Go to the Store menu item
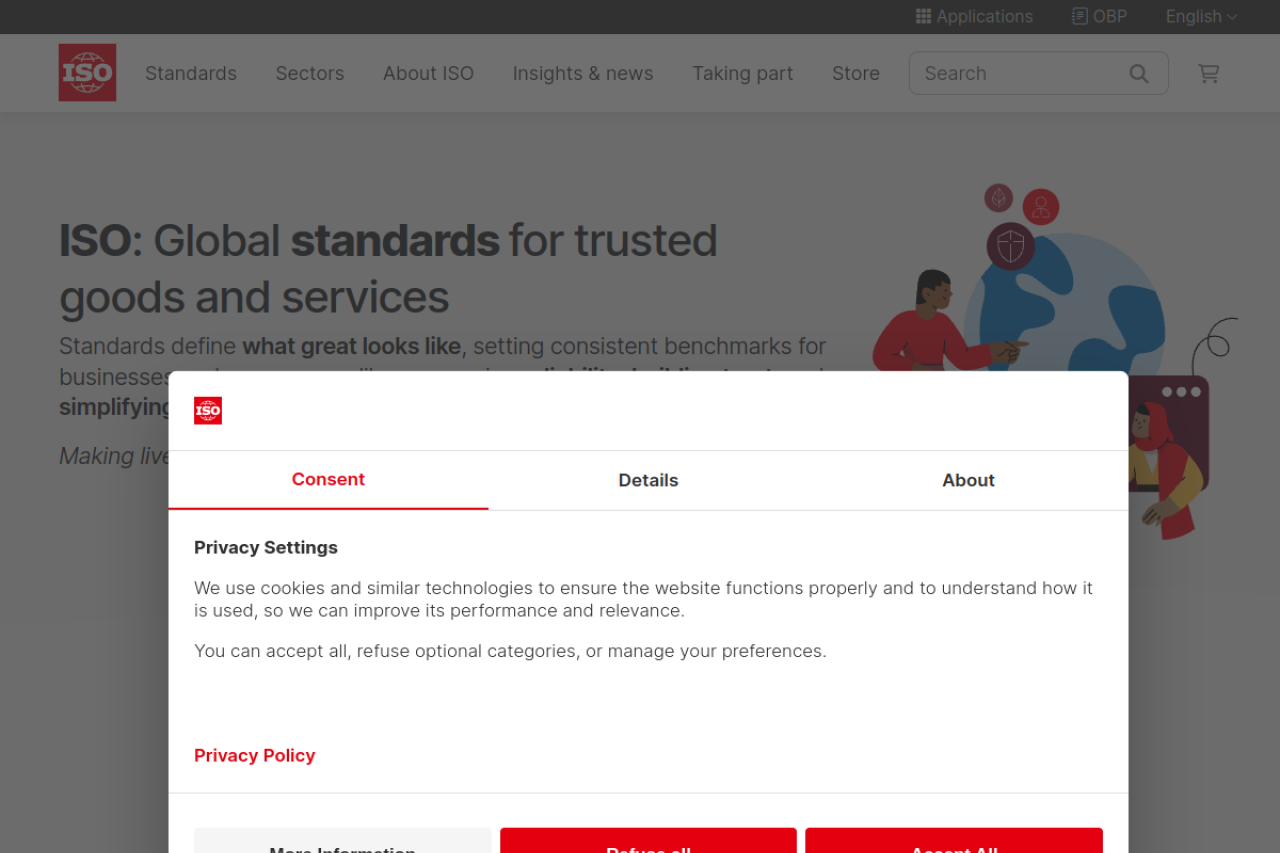 pos(856,73)
